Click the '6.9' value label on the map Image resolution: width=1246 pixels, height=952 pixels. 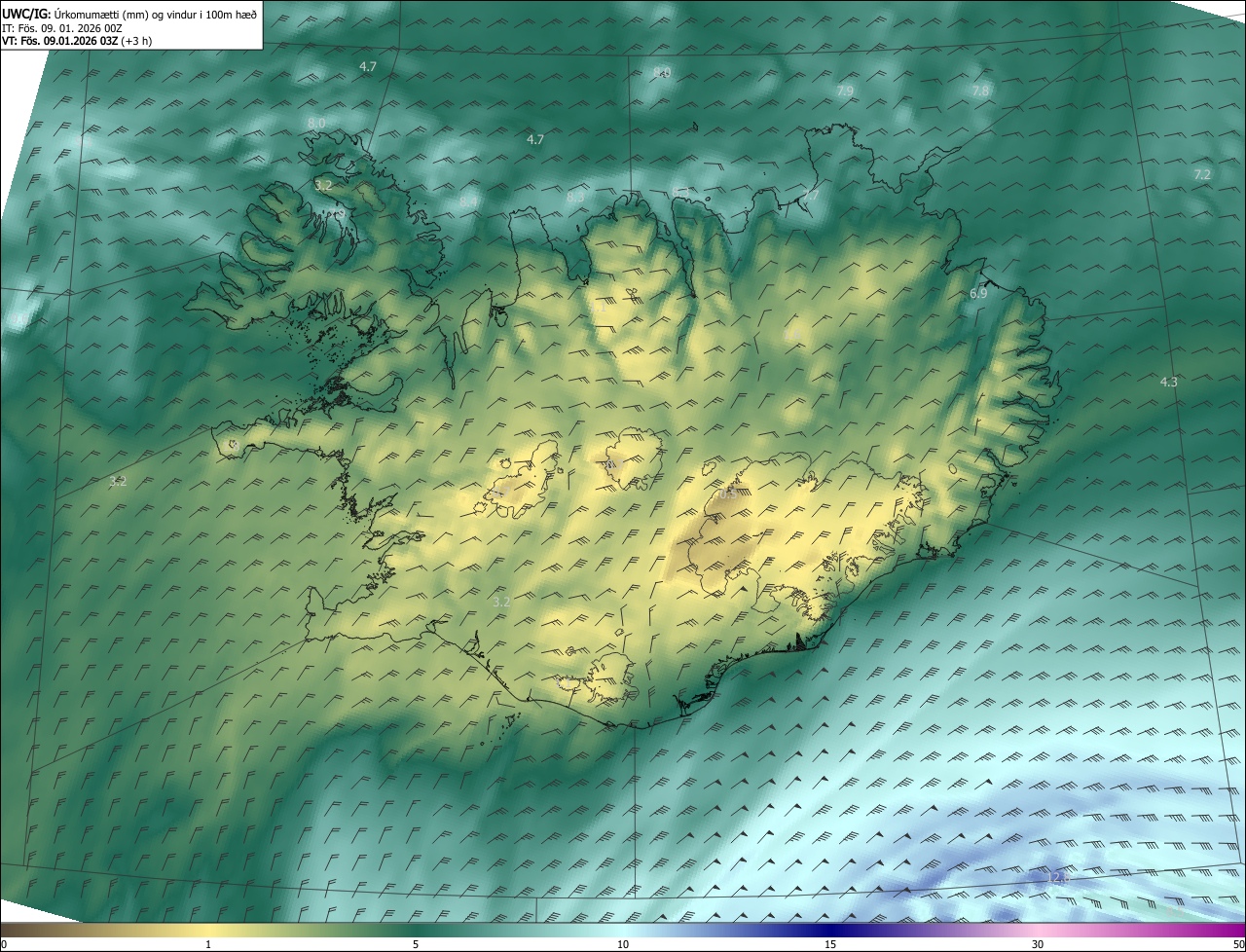click(x=978, y=293)
